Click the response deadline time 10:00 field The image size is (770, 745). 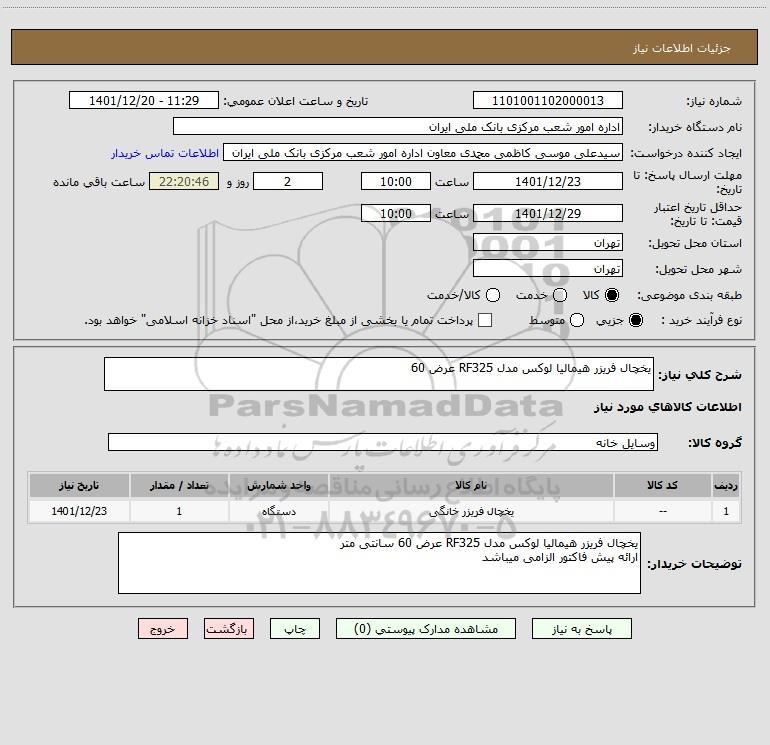396,181
